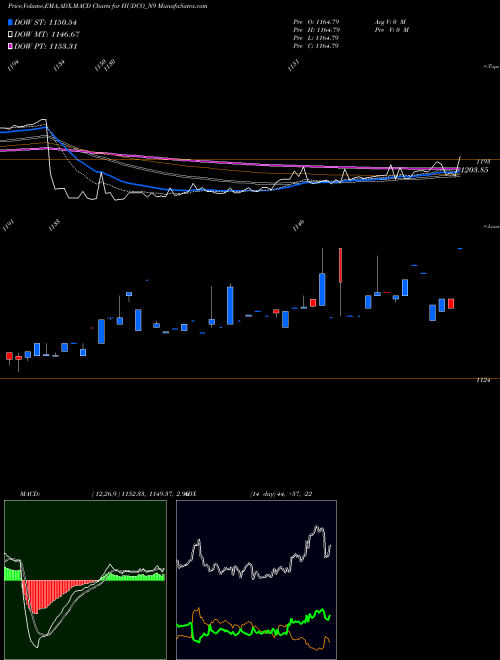Click the 1203.85 current price label
Screen dimensions: 500x660
click(x=475, y=170)
